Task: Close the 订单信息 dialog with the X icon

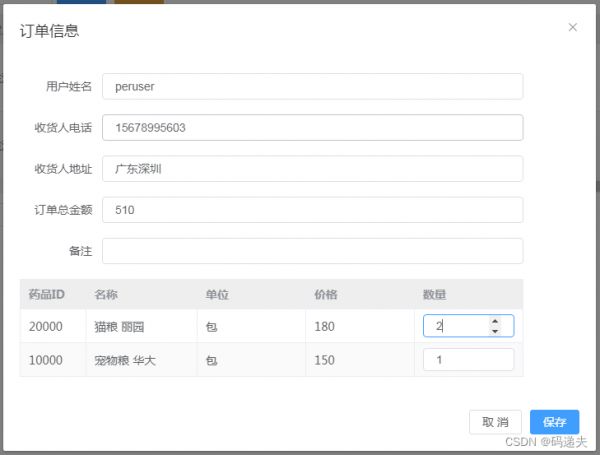Action: (x=572, y=27)
